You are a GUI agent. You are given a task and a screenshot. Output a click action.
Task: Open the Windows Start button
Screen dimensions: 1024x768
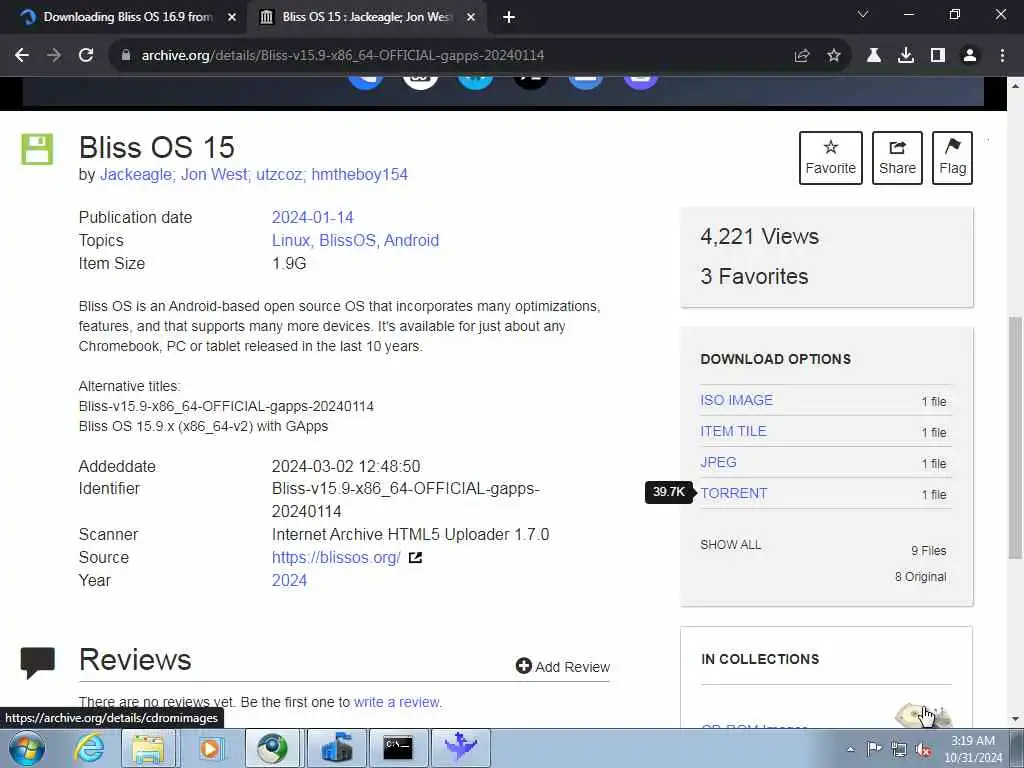(27, 748)
